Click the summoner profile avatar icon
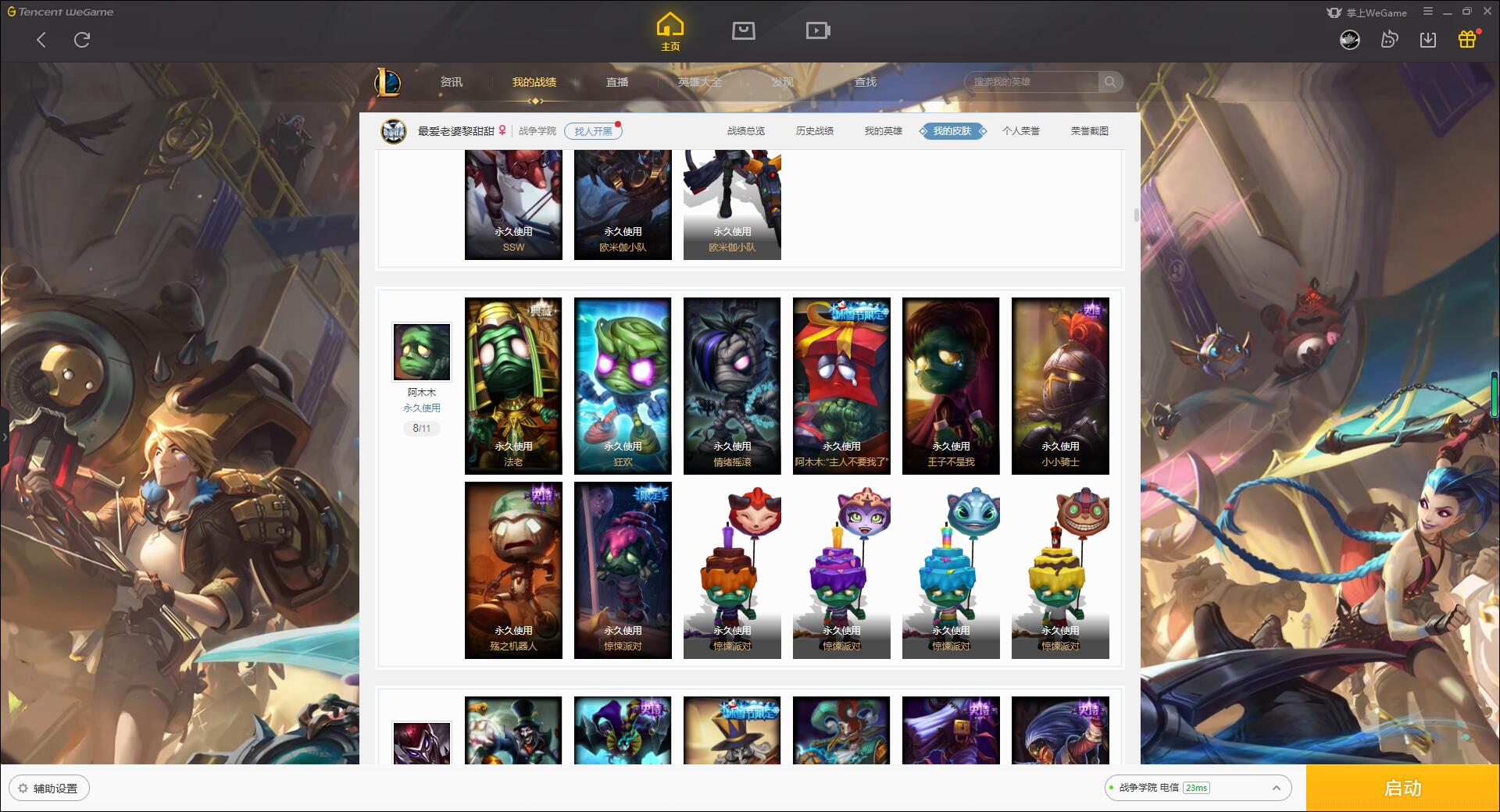The height and width of the screenshot is (812, 1500). coord(394,131)
